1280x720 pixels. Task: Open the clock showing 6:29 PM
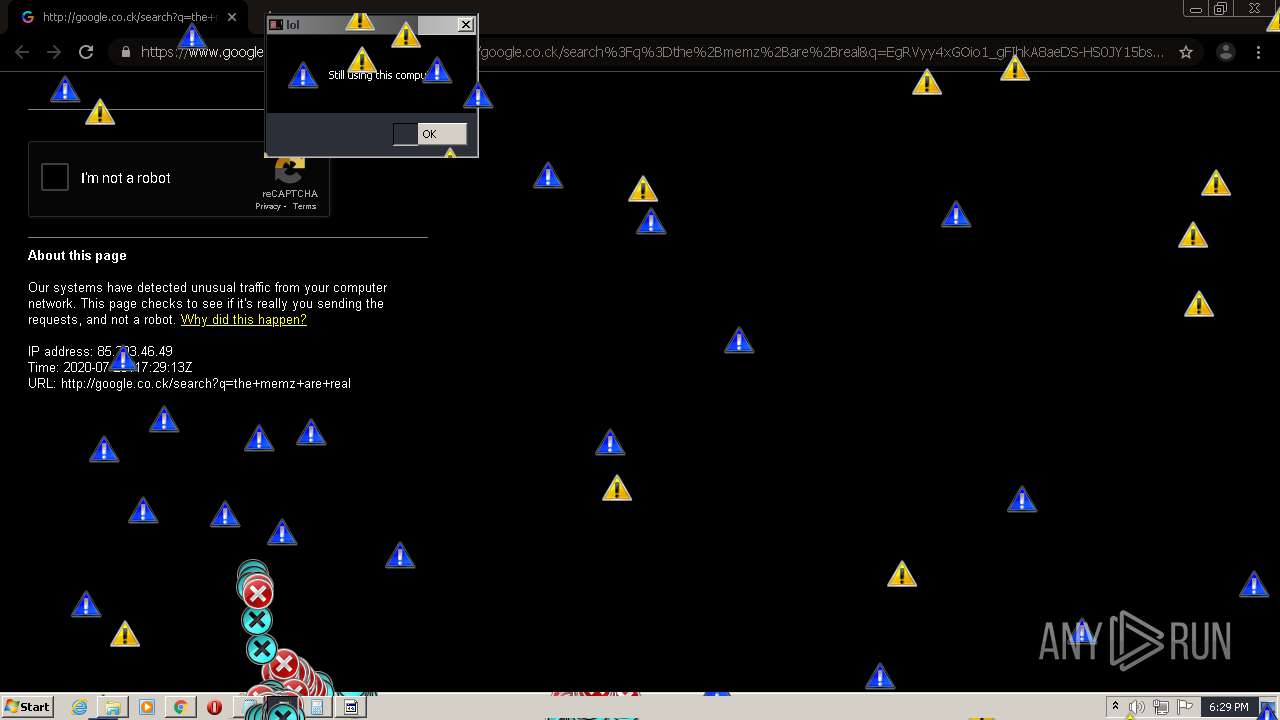1228,707
